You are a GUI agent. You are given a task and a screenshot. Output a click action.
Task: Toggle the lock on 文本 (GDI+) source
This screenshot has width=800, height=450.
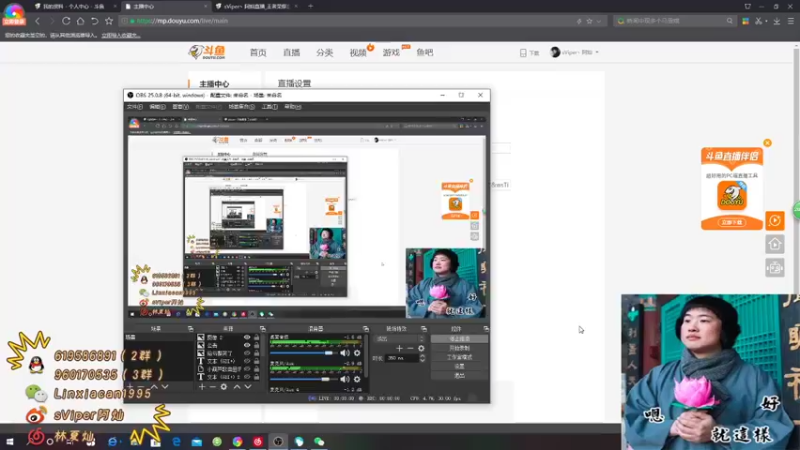[x=257, y=361]
